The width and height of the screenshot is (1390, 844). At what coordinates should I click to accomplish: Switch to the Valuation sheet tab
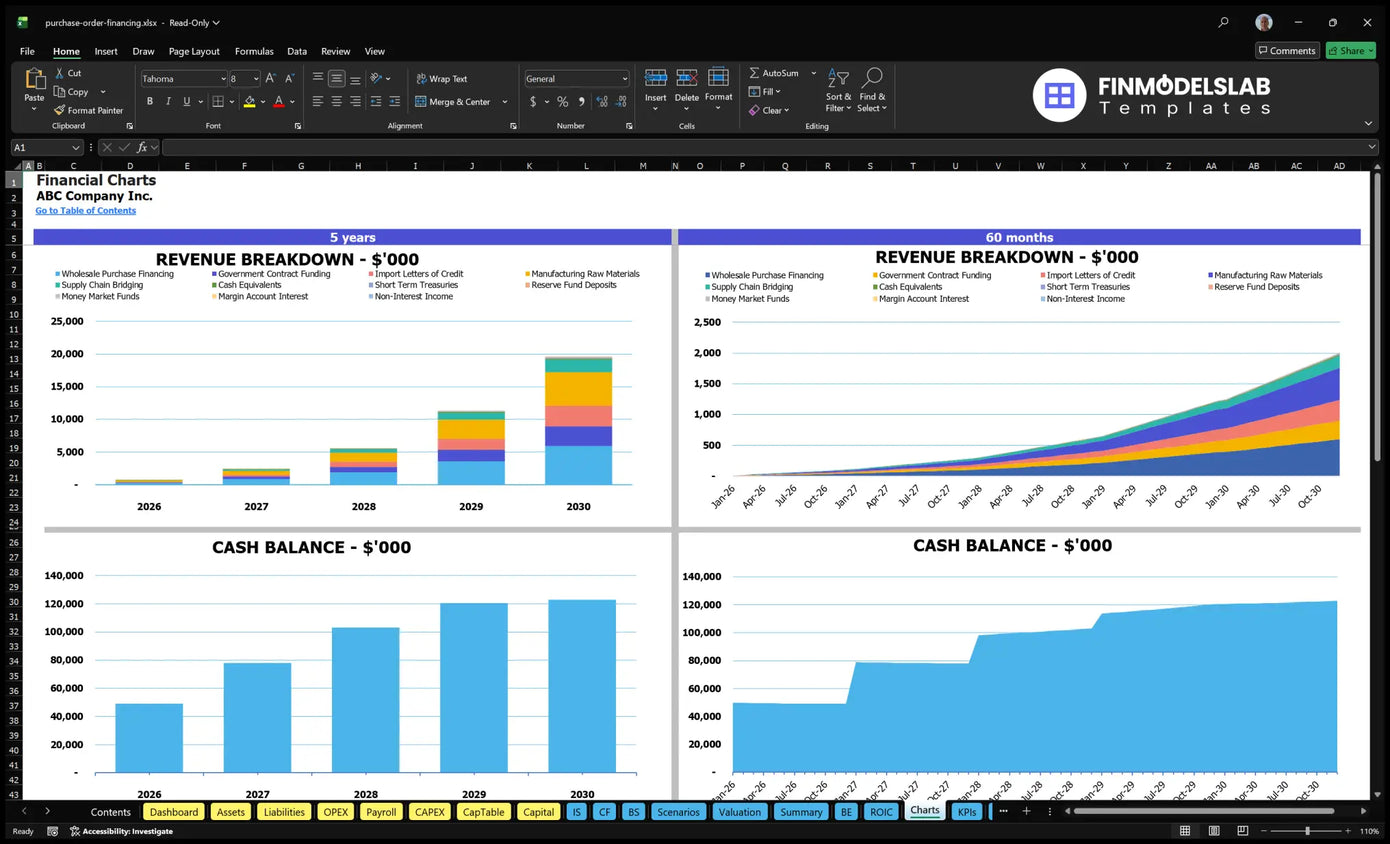pyautogui.click(x=740, y=812)
